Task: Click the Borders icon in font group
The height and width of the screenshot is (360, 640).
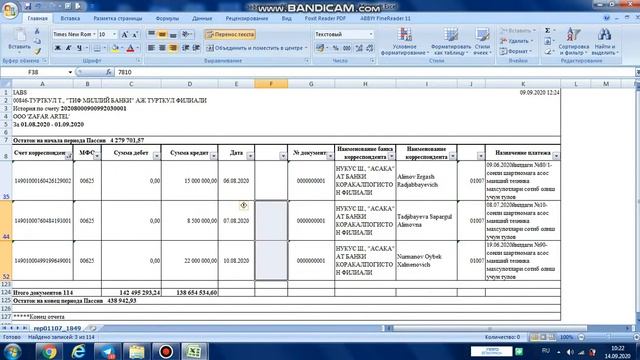Action: click(x=97, y=49)
